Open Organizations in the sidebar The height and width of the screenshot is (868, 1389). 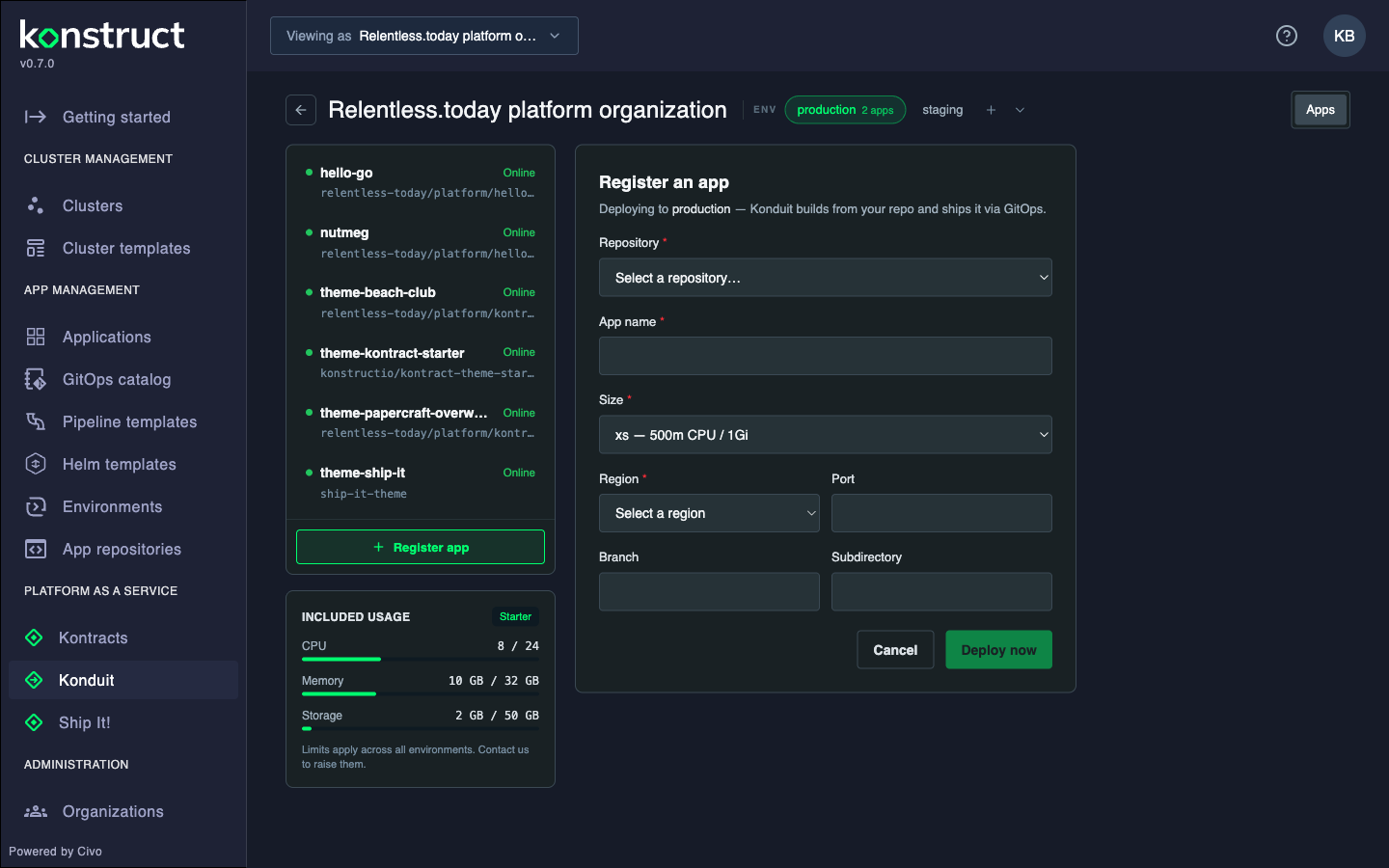point(123,811)
